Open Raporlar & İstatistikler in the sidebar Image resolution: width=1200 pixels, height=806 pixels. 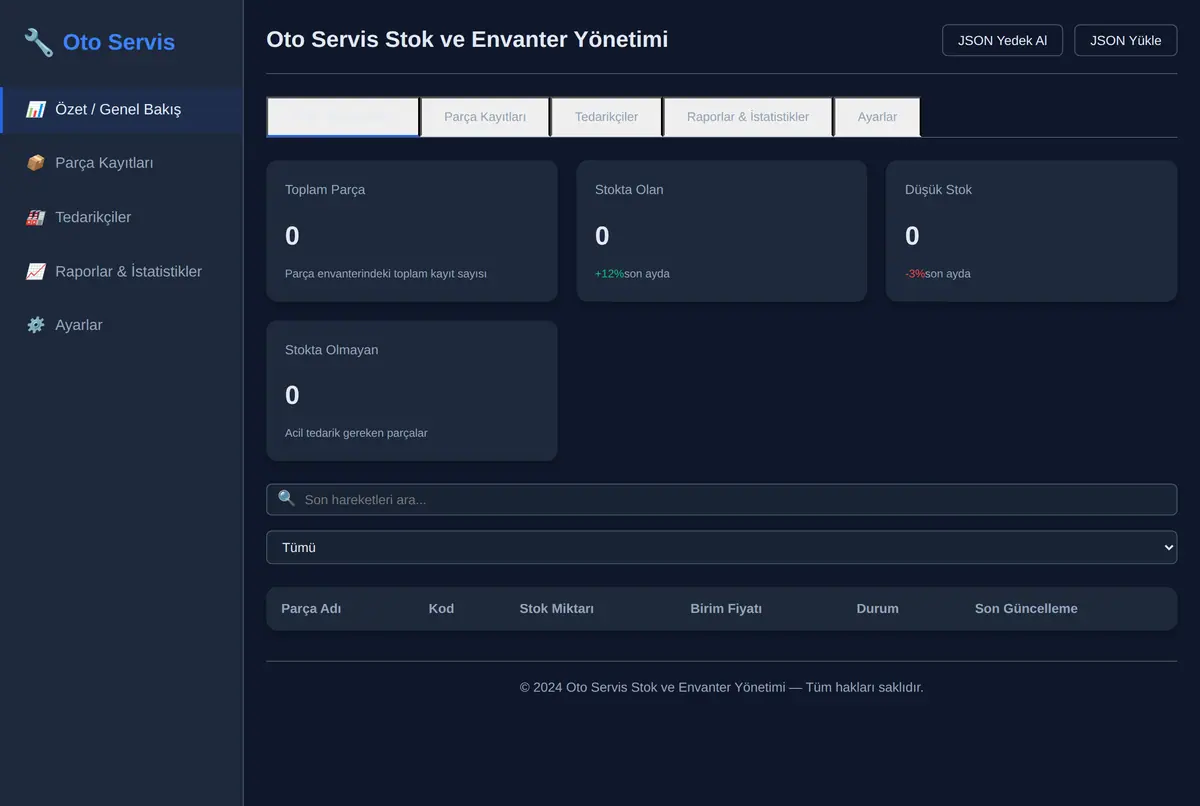tap(121, 271)
